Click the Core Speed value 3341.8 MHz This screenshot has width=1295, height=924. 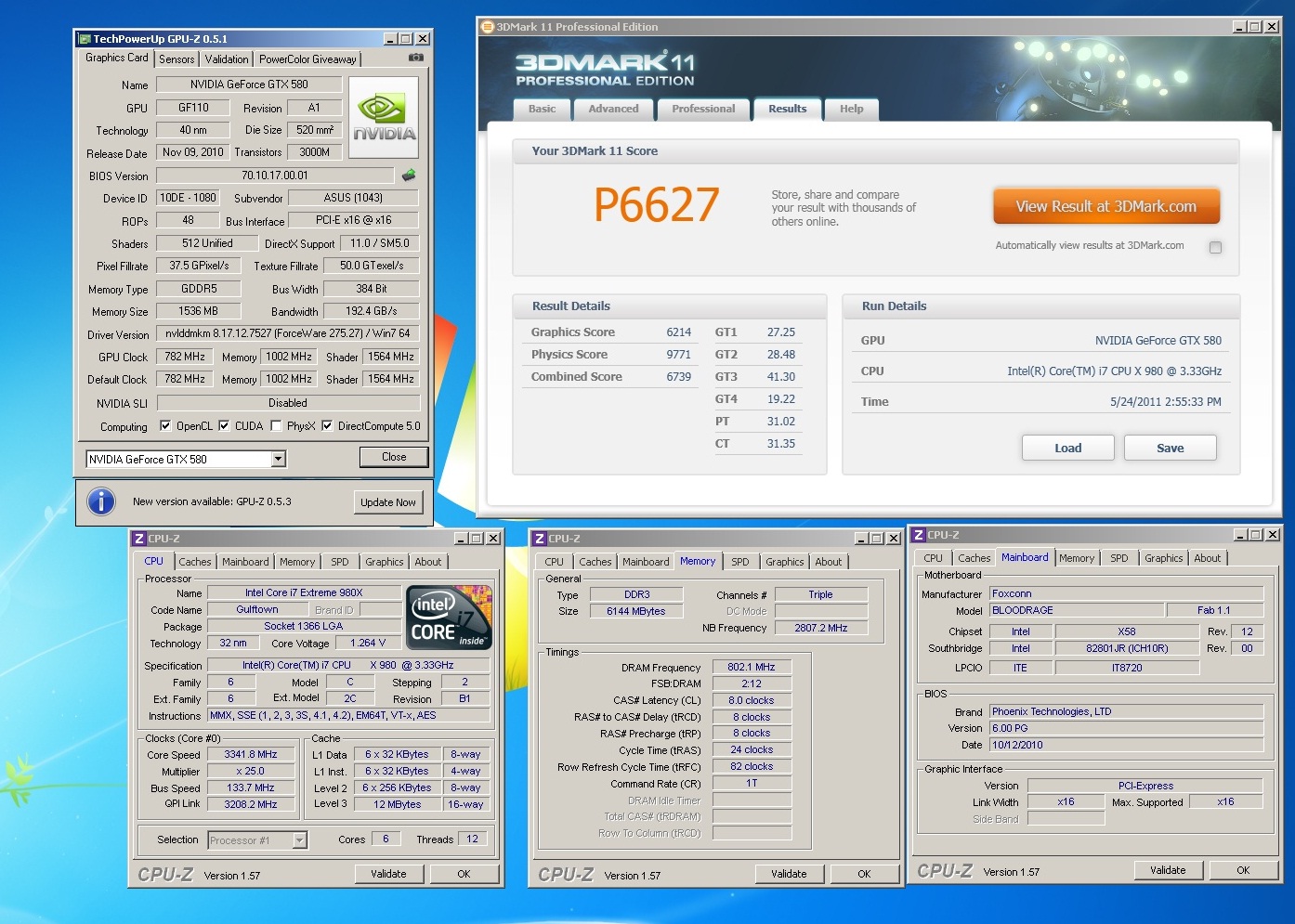click(x=251, y=754)
